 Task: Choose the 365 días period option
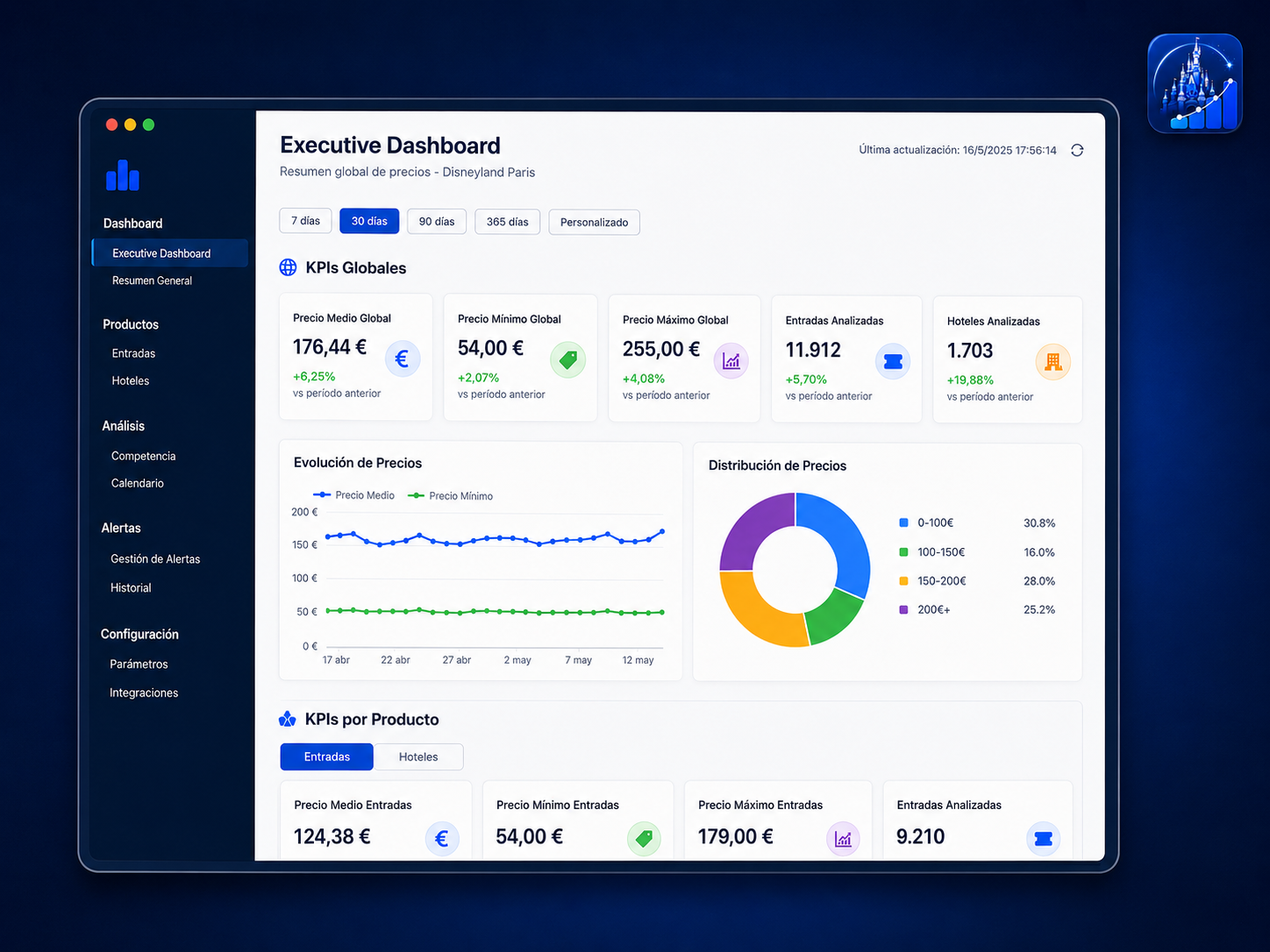tap(508, 222)
